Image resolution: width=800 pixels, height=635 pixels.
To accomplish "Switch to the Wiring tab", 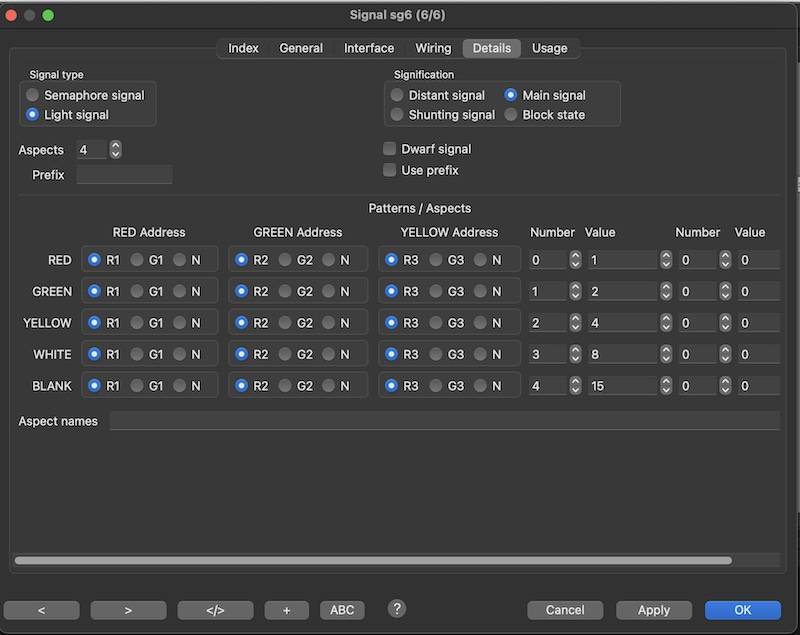I will [x=433, y=48].
